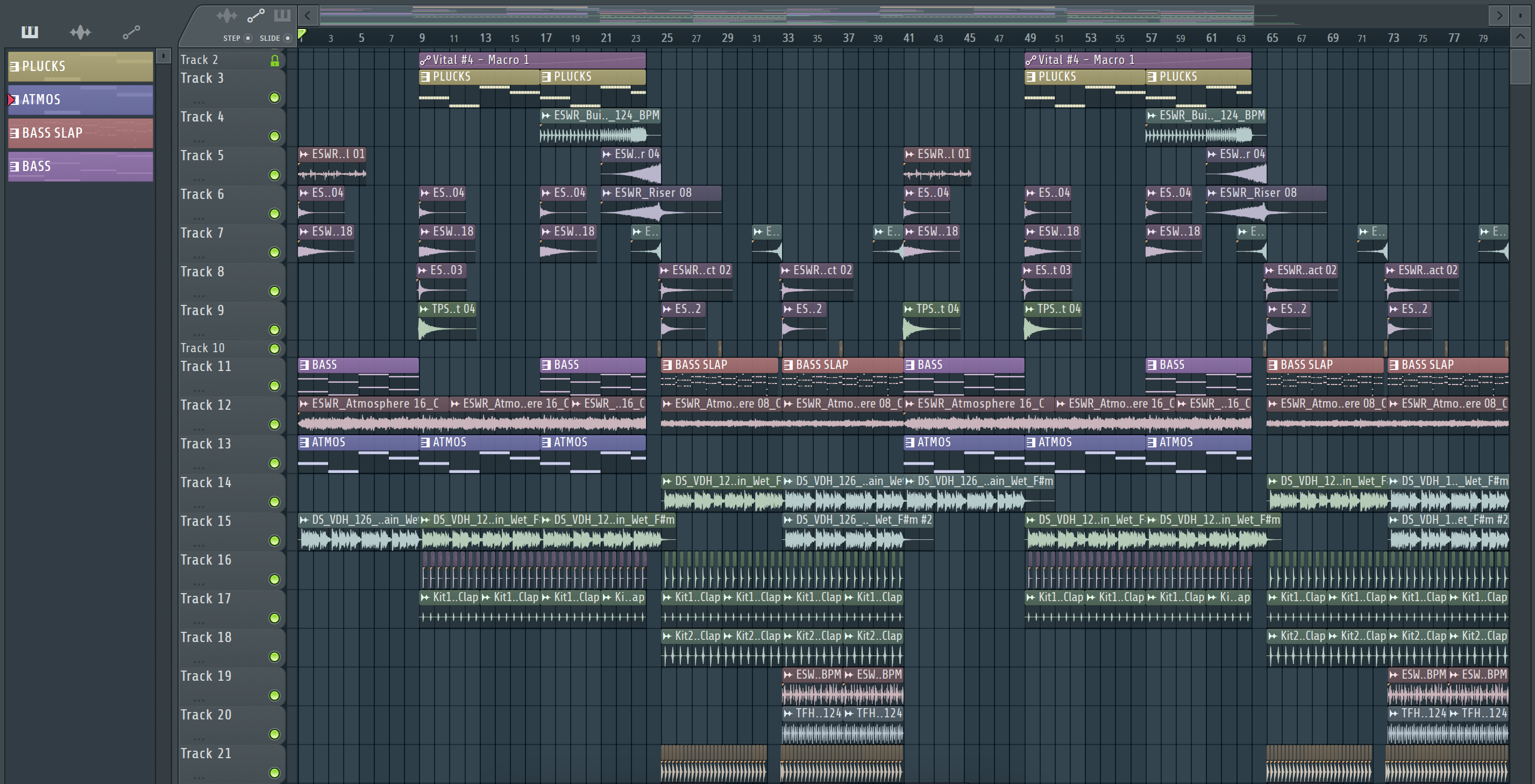Jump to bar 49 on timeline ruler
The image size is (1535, 784).
[1029, 38]
